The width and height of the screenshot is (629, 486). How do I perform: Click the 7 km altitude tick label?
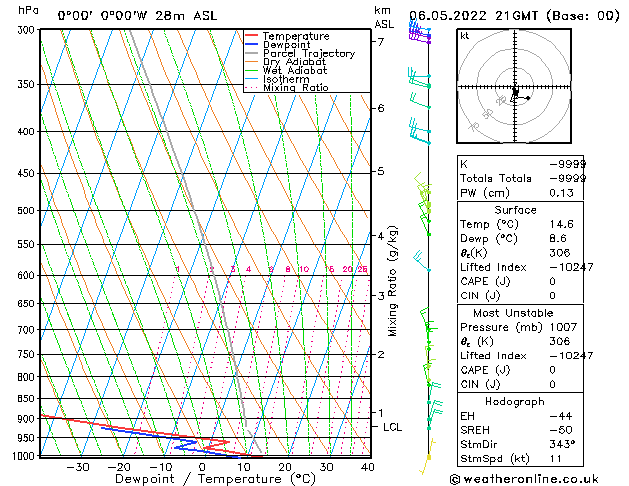tap(381, 41)
